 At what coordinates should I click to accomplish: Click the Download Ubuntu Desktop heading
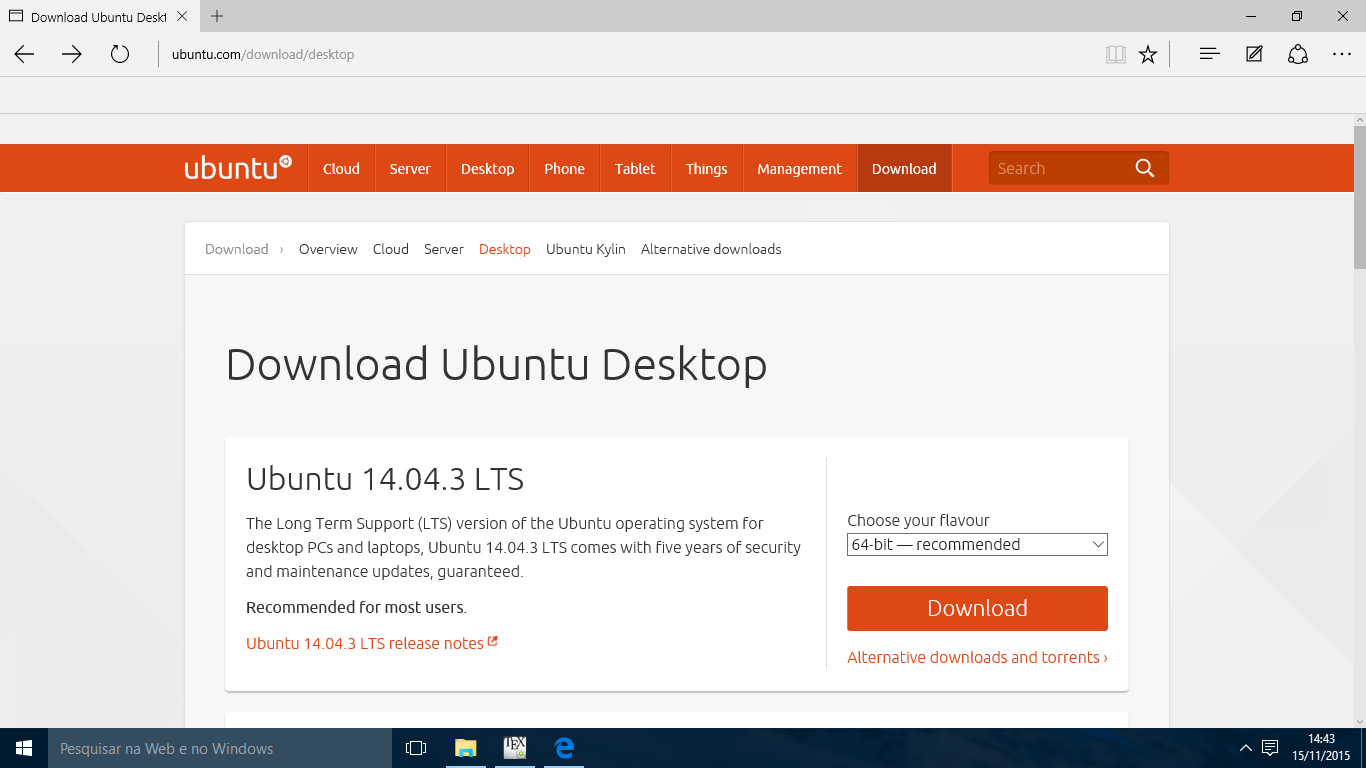point(496,364)
